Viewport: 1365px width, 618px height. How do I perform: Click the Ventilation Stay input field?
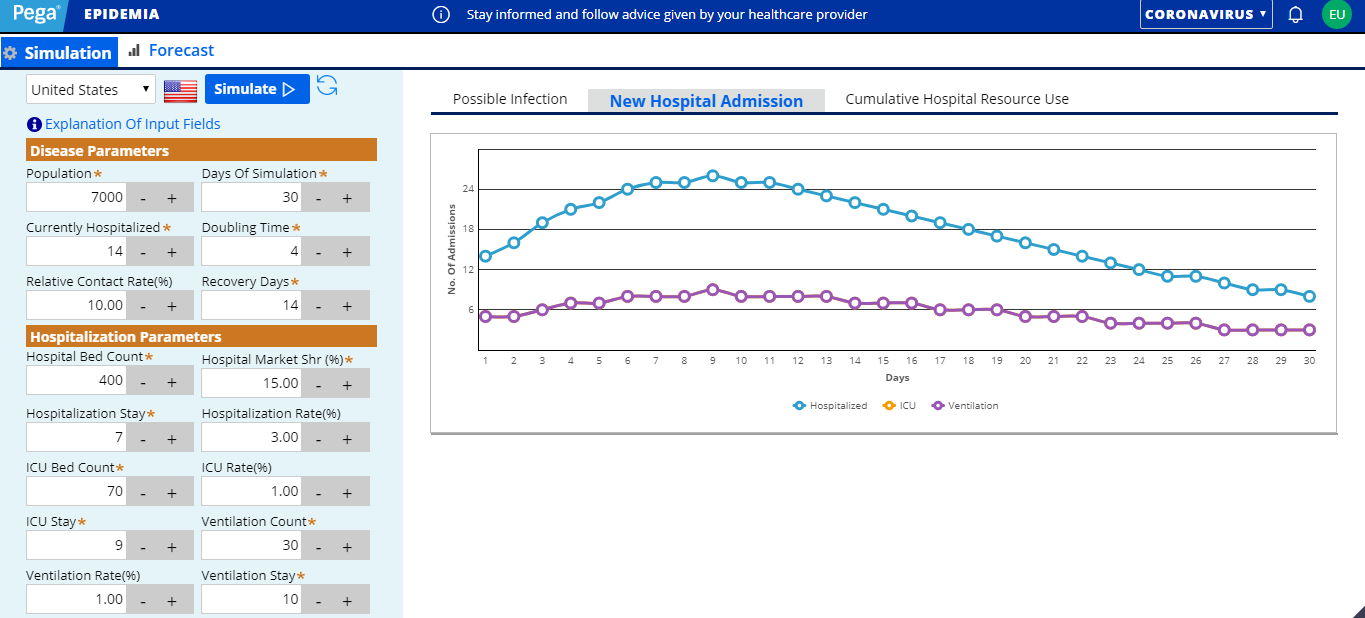pyautogui.click(x=252, y=600)
